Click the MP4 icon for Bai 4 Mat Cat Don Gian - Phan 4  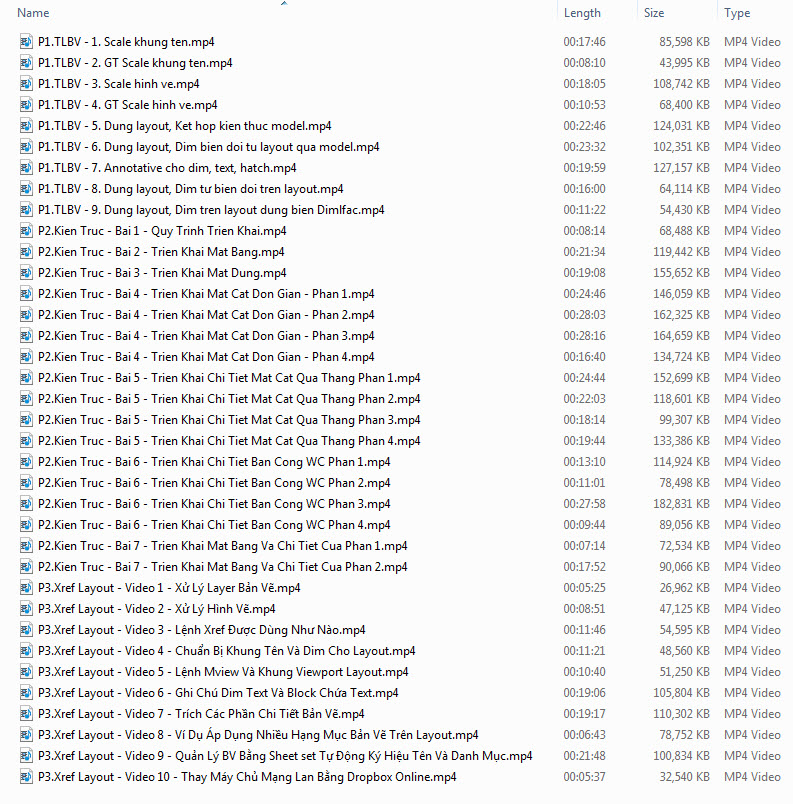pos(26,357)
